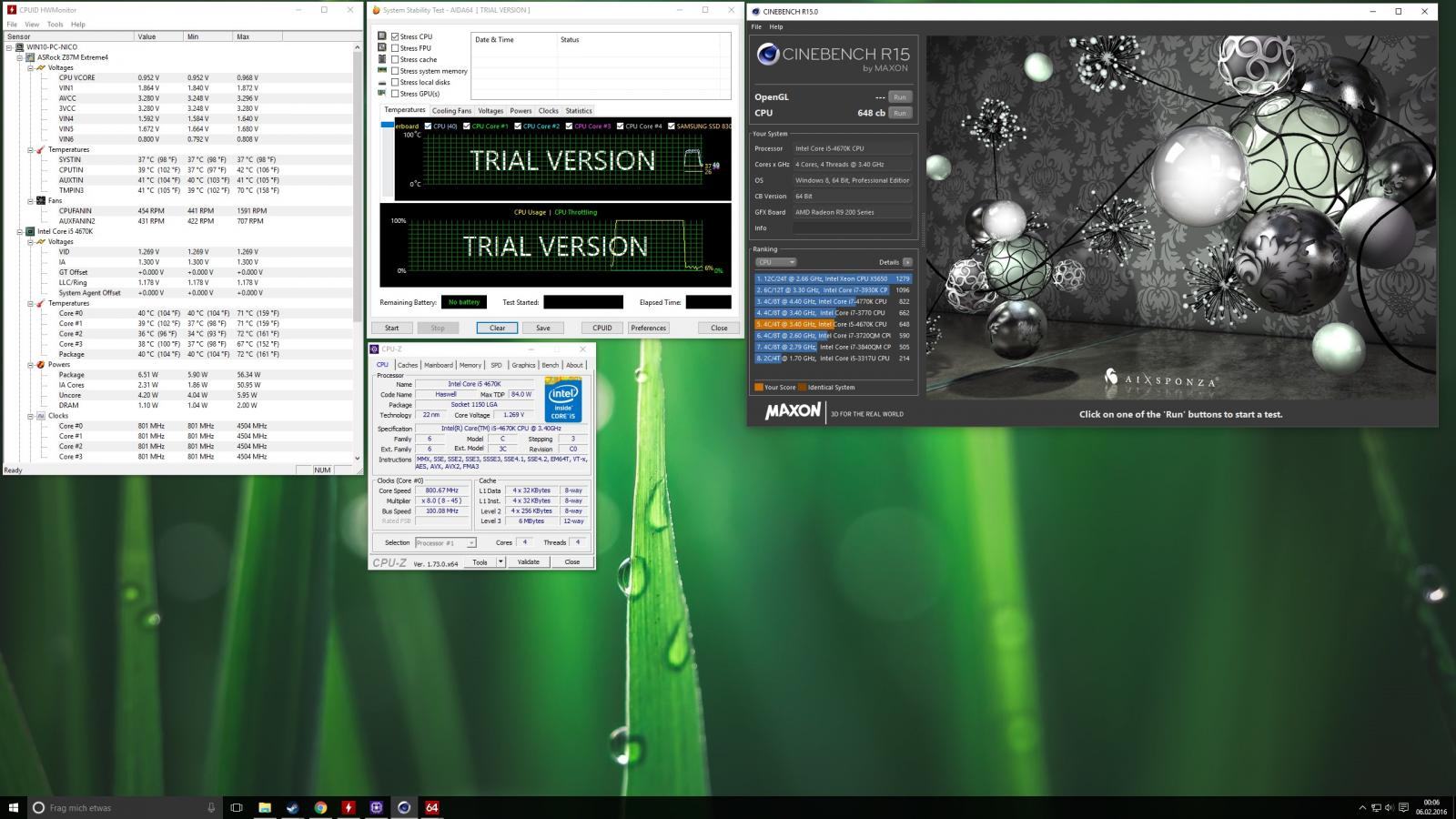Click the memory module icon beside Stress system memory
Screen dimensions: 1456x819
pos(382,71)
